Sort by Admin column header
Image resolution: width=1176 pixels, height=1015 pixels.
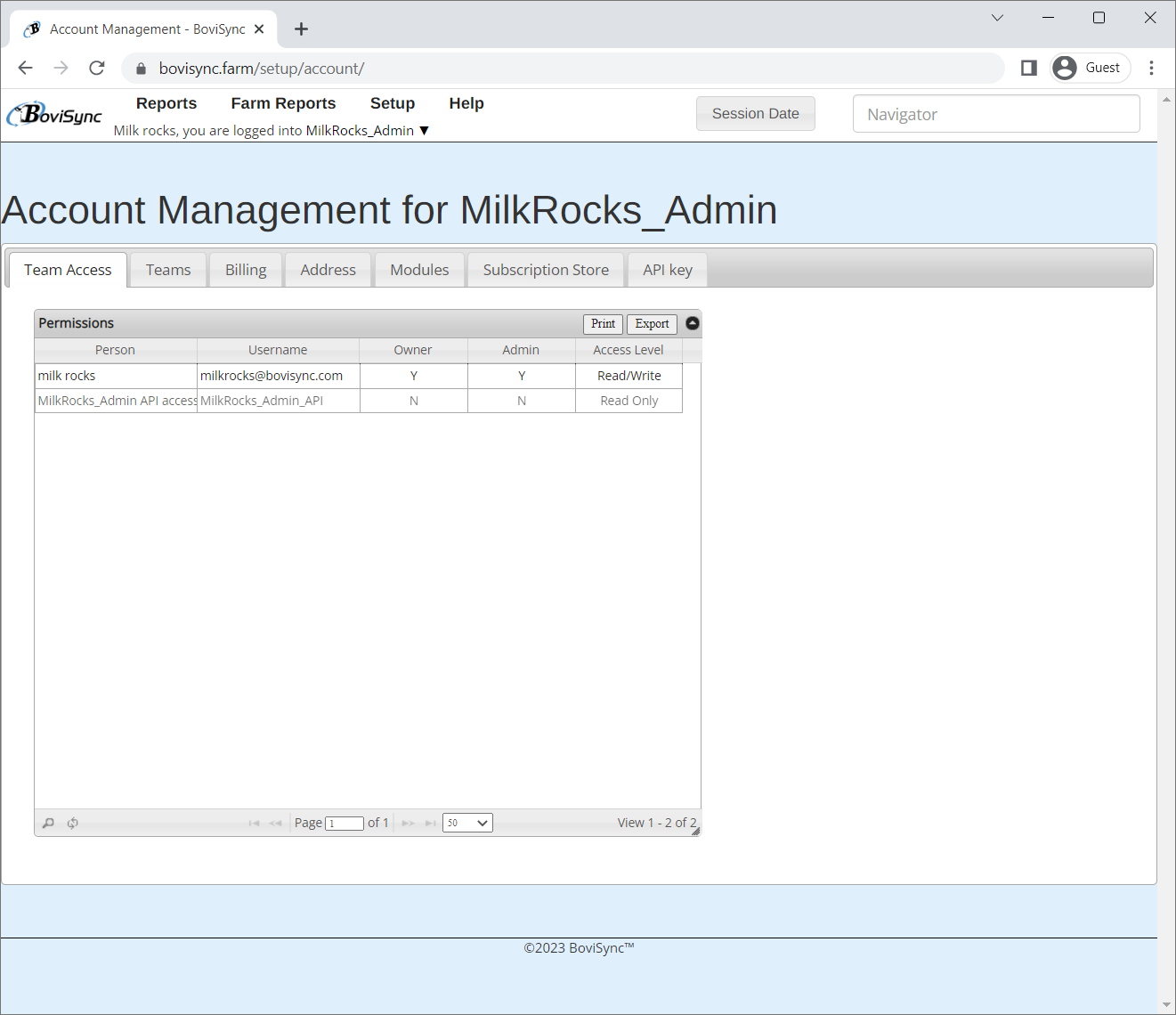pyautogui.click(x=521, y=350)
